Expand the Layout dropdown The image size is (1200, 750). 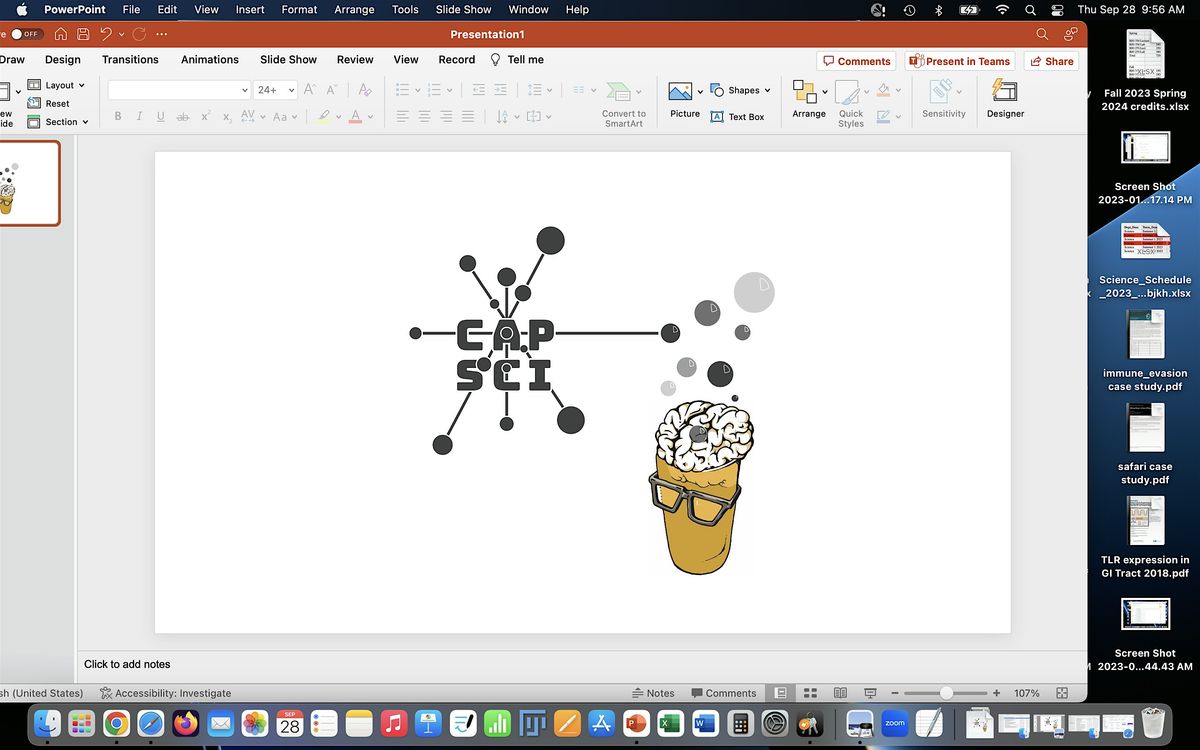point(56,85)
